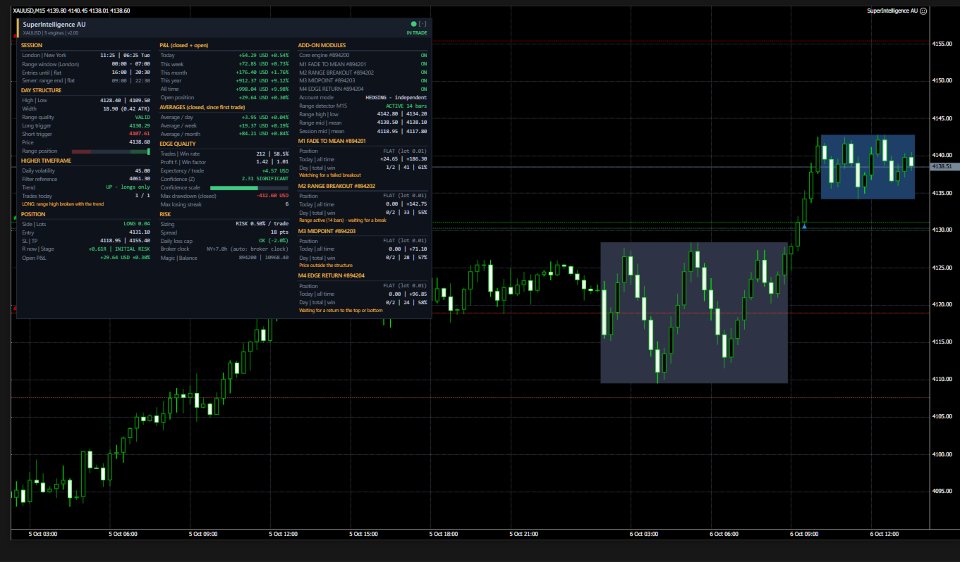Click the ADD-ON MODULES section header
Viewport: 960px width, 562px height.
tap(322, 45)
